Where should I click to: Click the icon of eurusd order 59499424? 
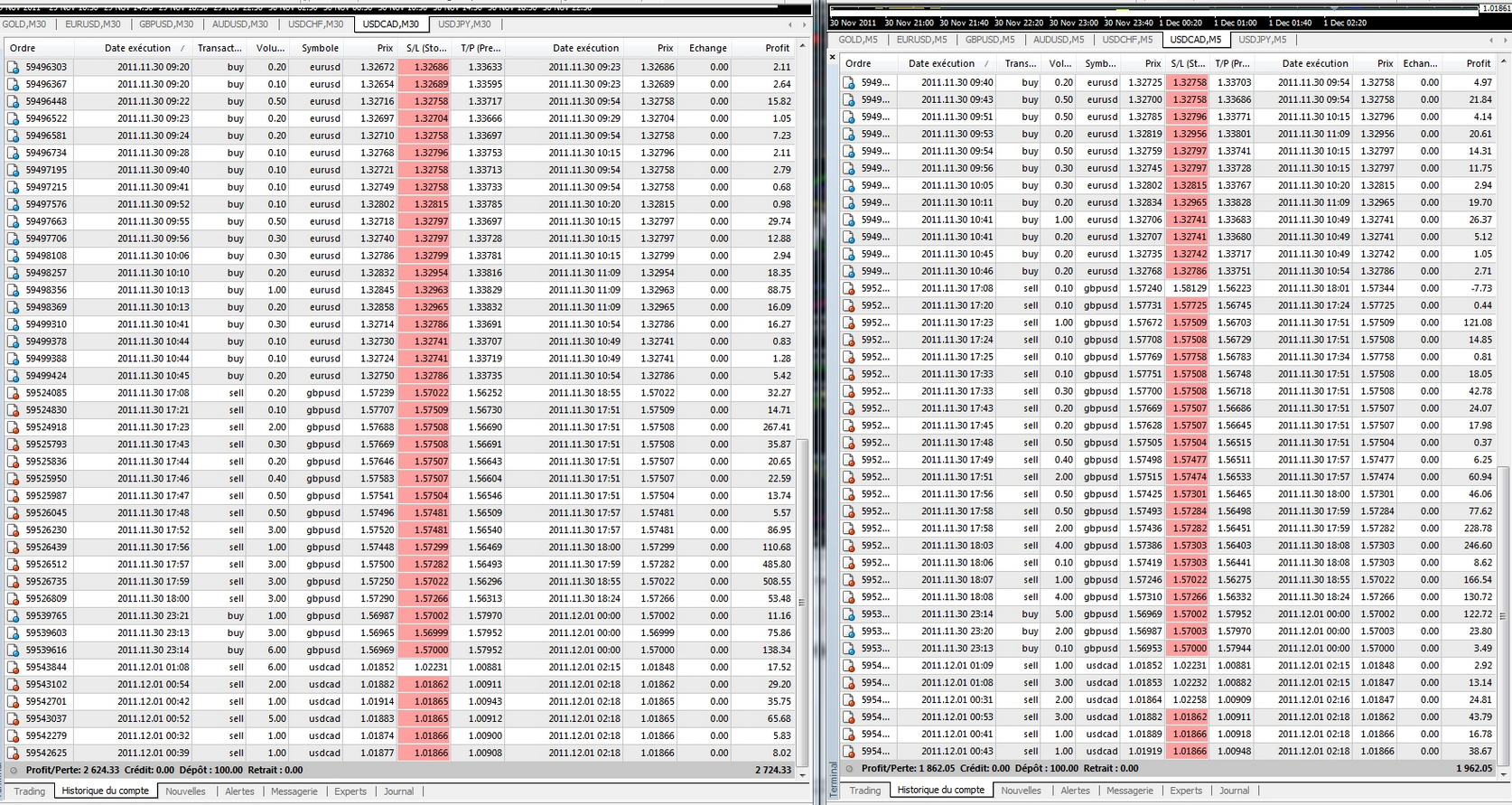tap(13, 376)
